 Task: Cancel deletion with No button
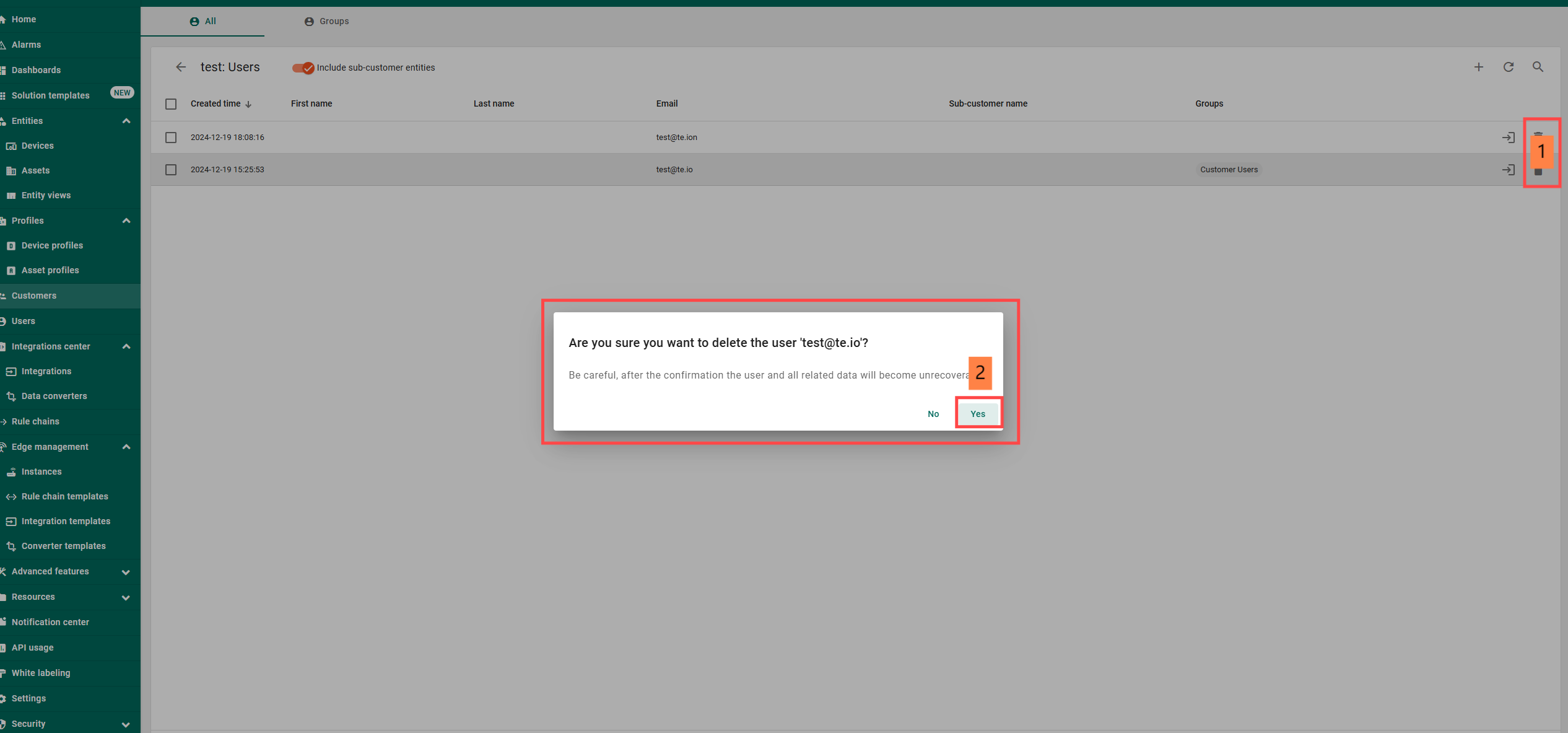[933, 414]
